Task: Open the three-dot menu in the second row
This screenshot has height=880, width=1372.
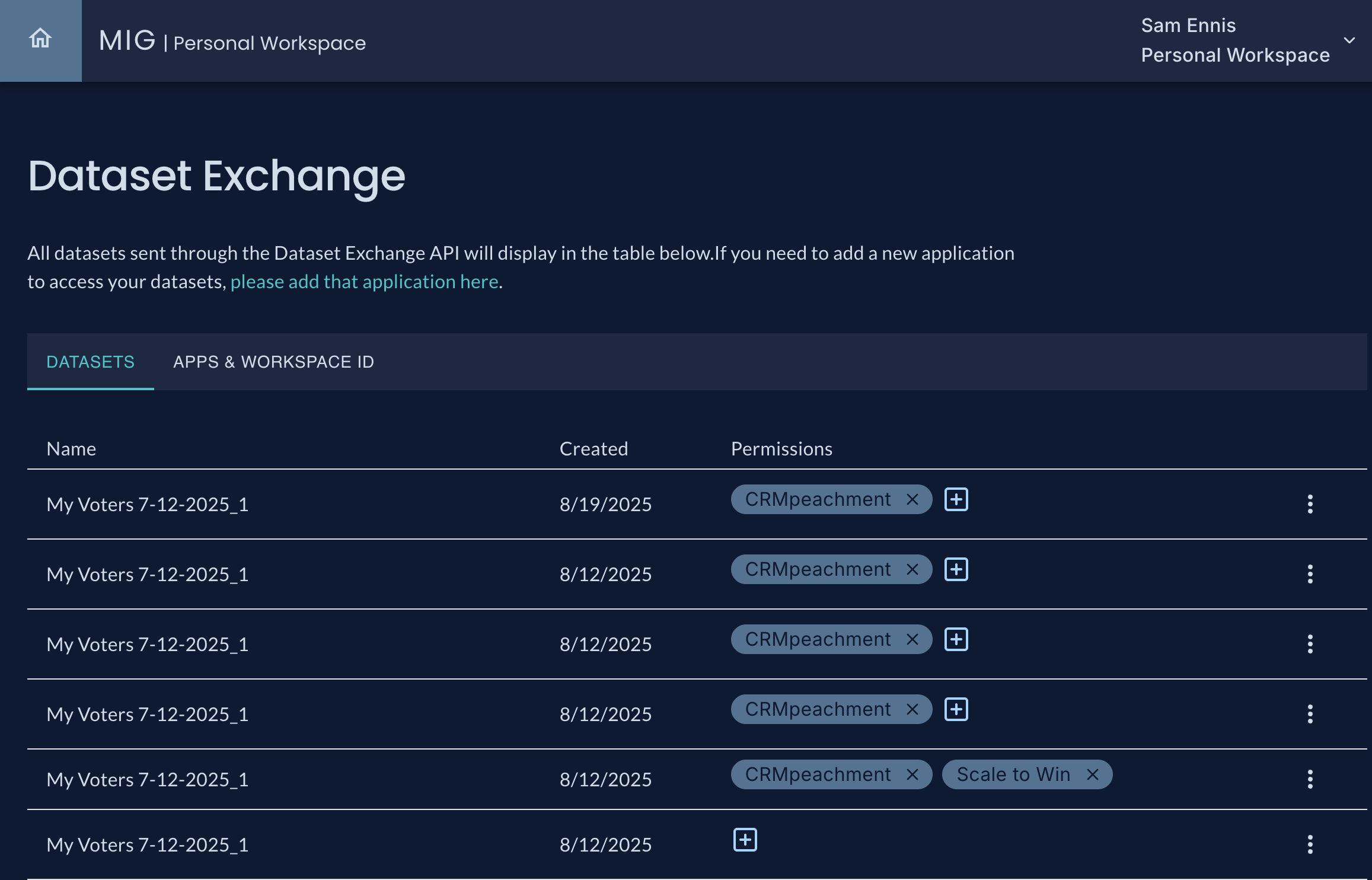Action: pos(1310,574)
